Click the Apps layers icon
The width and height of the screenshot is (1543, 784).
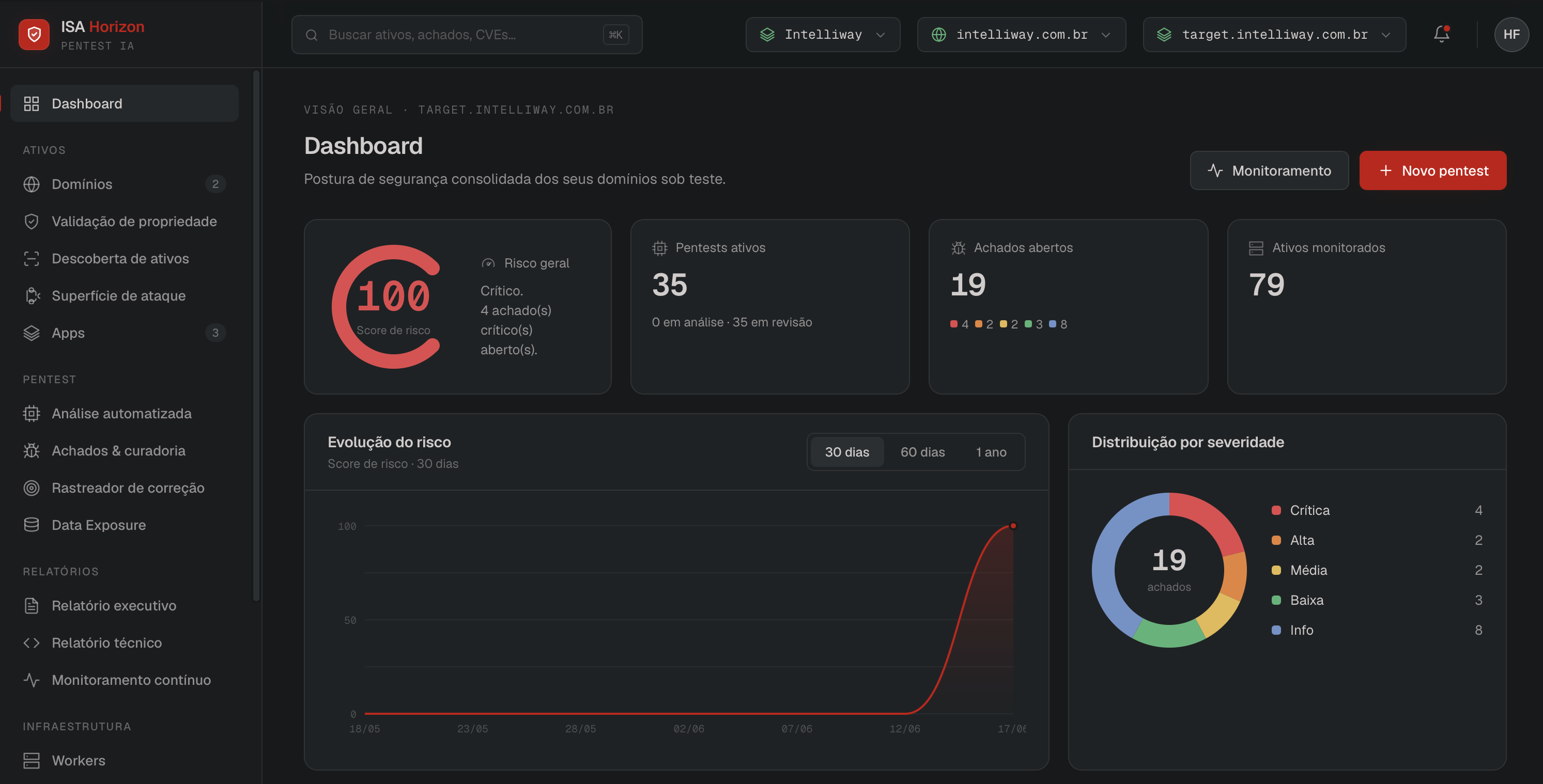(x=31, y=333)
